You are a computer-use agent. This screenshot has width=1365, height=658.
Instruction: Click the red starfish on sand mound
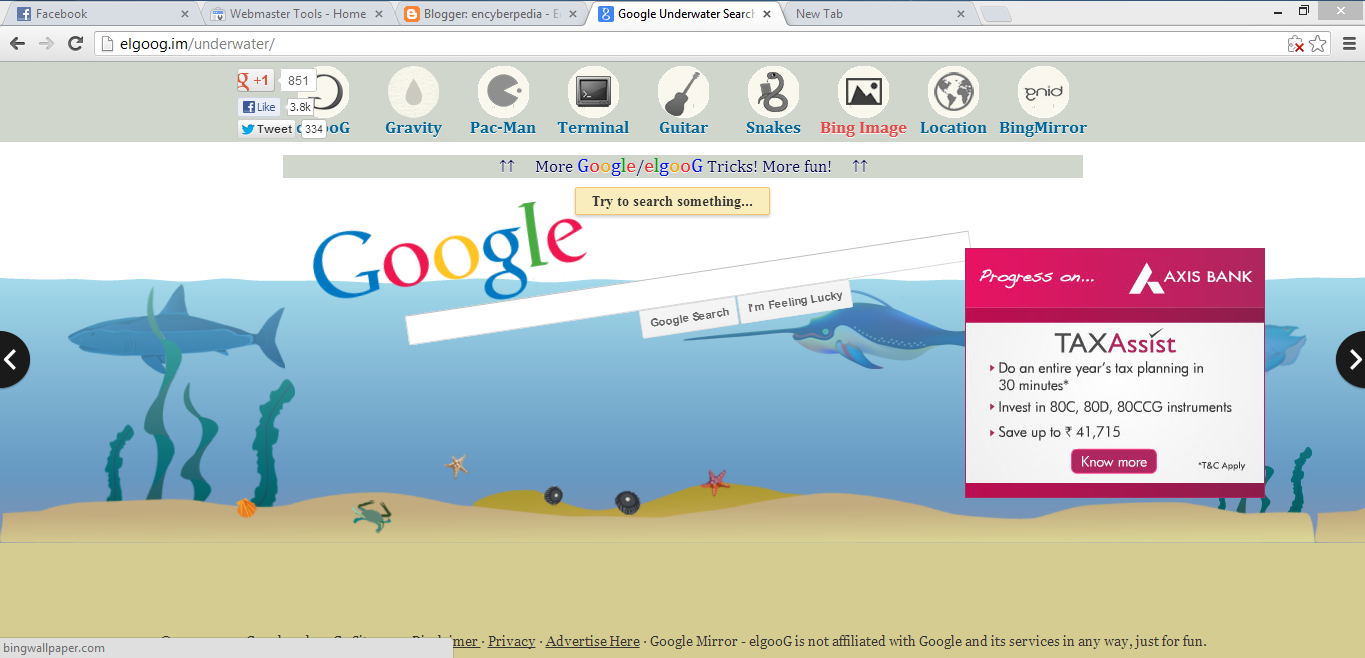(715, 482)
